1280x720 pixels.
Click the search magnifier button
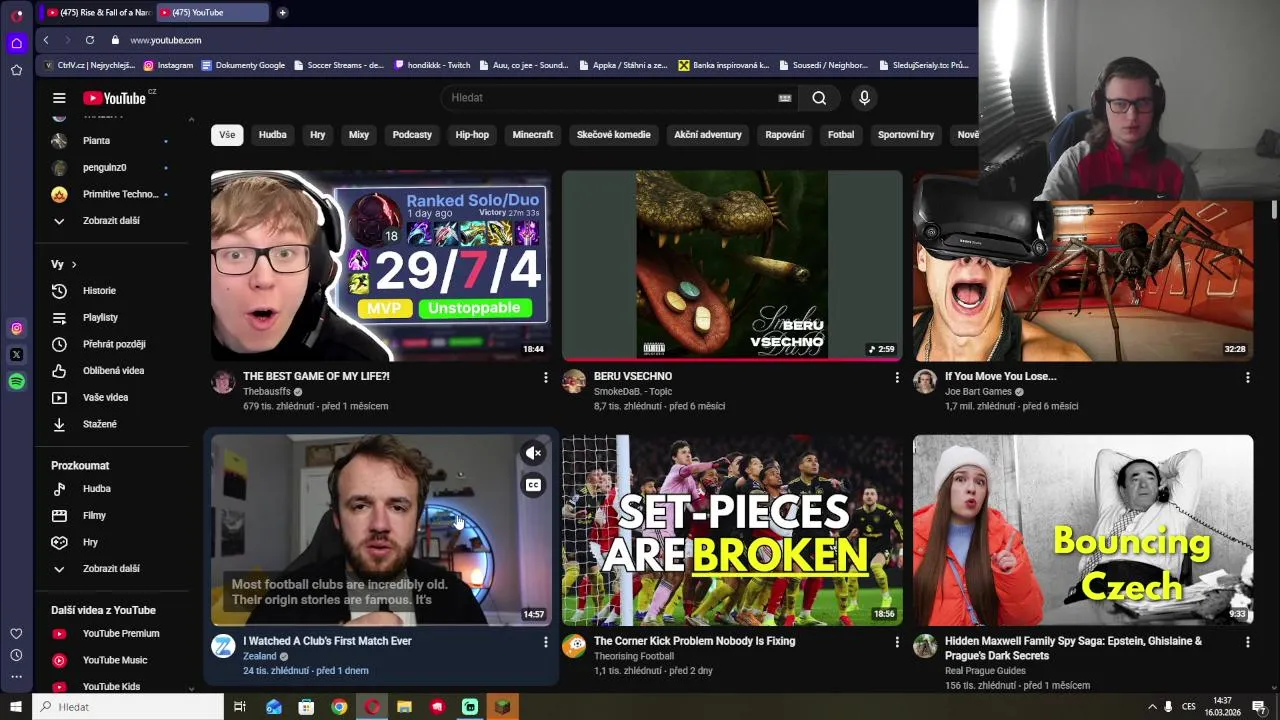pyautogui.click(x=819, y=98)
